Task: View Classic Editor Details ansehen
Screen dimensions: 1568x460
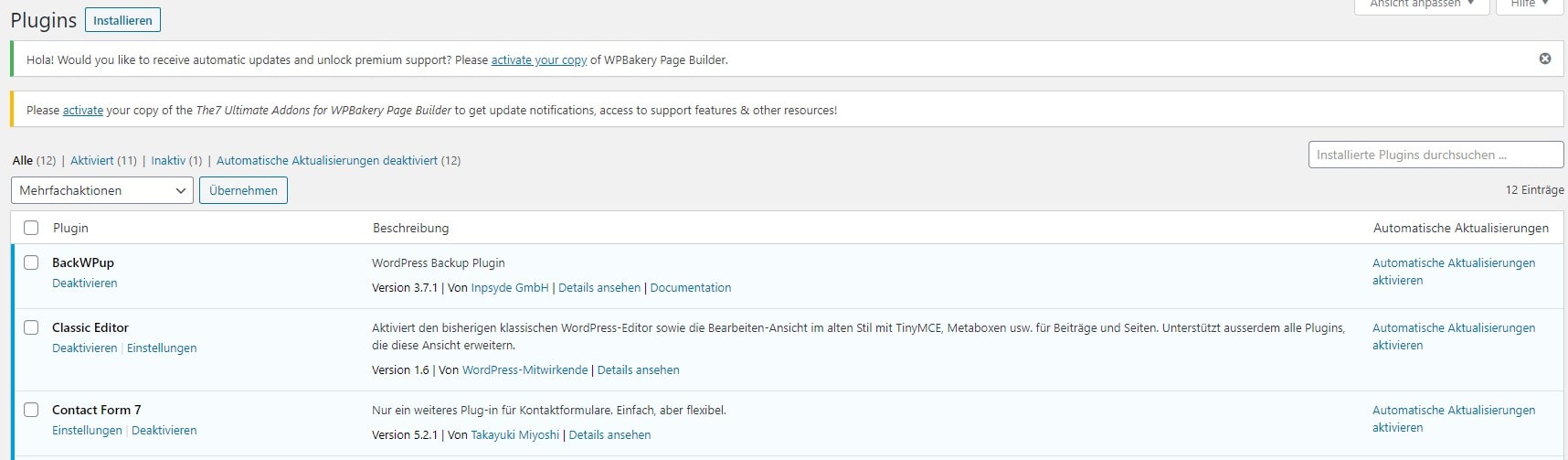Action: click(x=639, y=369)
